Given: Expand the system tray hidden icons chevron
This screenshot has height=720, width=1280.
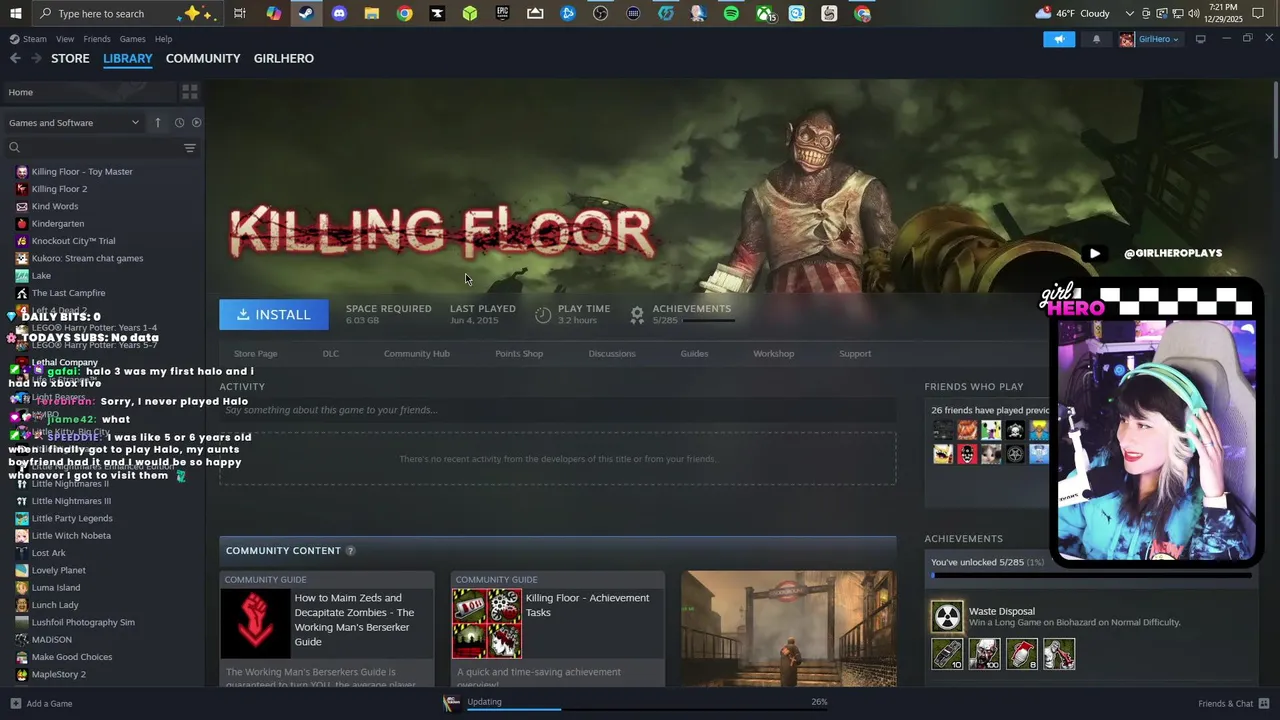Looking at the screenshot, I should (1130, 13).
